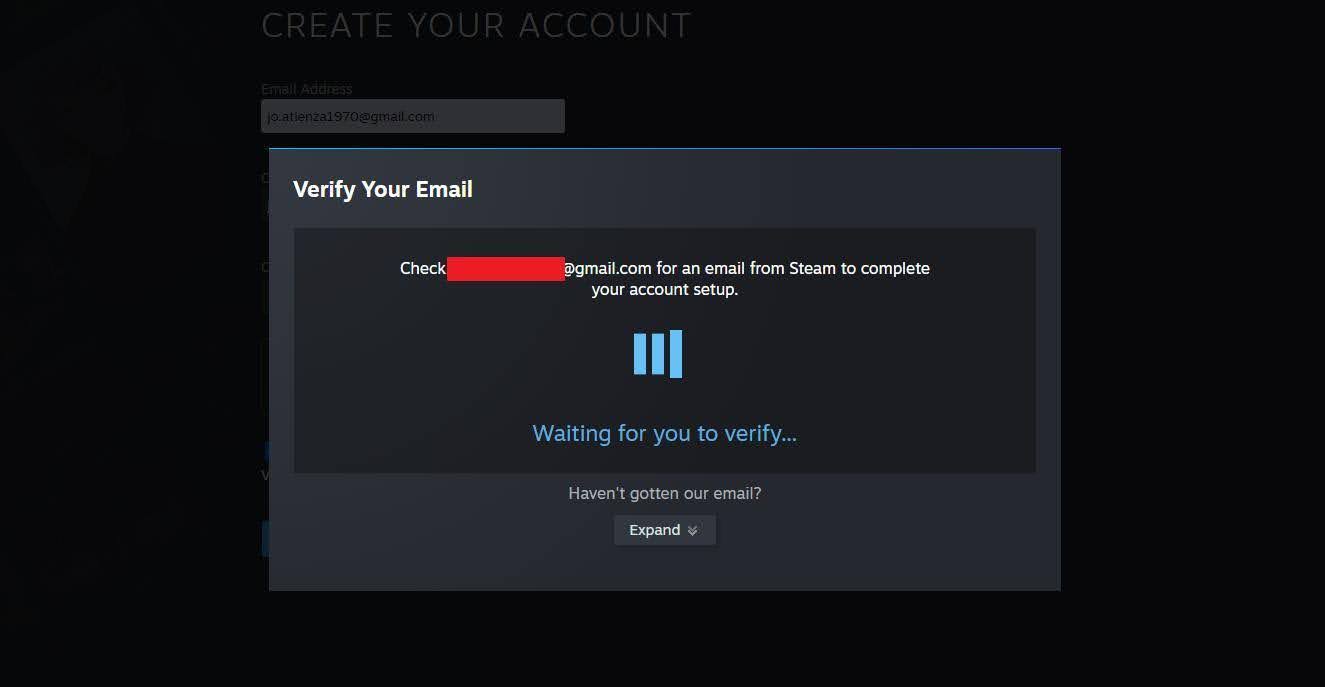Image resolution: width=1325 pixels, height=687 pixels.
Task: Click the 'CREATE YOUR ACCOUNT' heading
Action: [x=476, y=25]
